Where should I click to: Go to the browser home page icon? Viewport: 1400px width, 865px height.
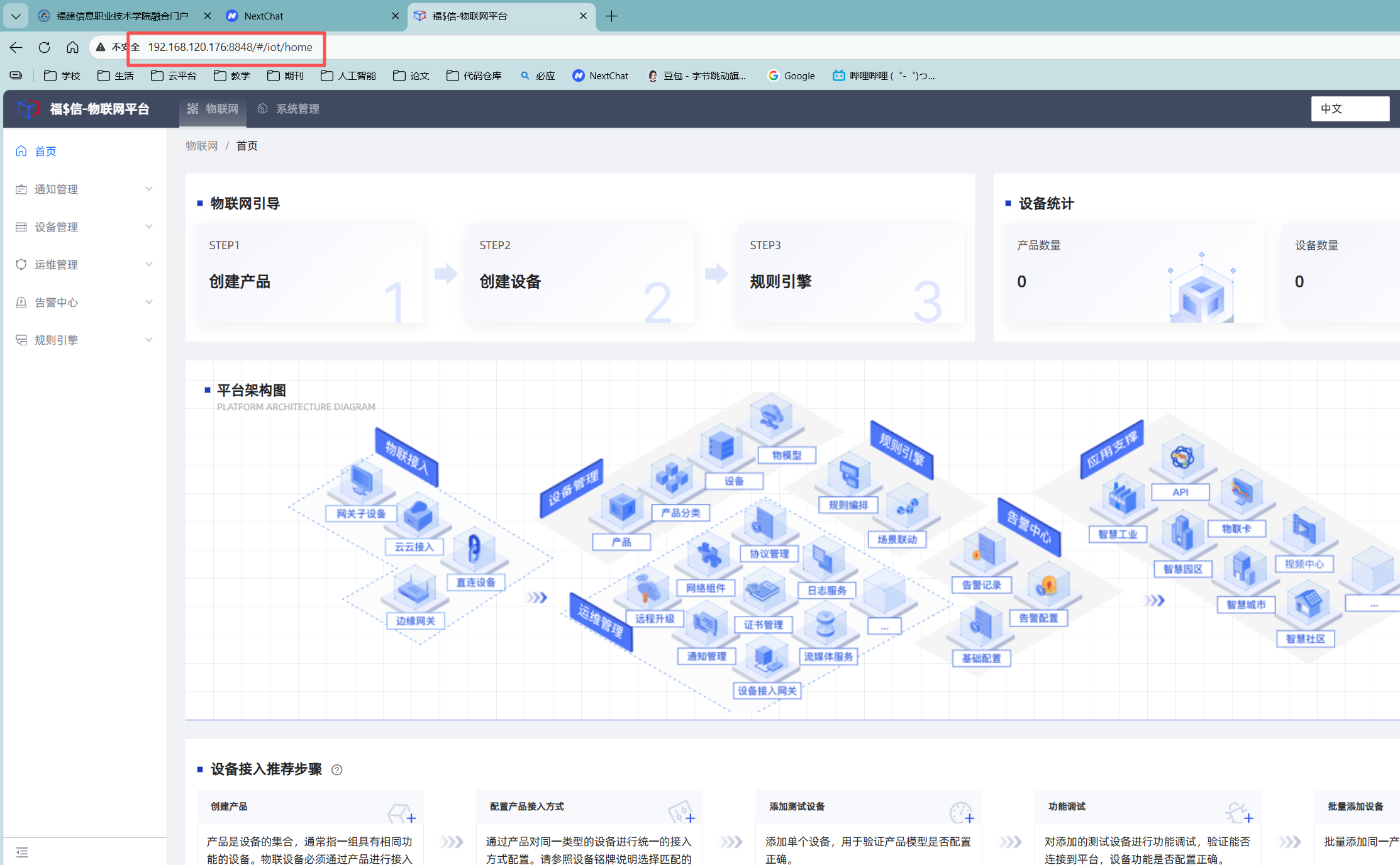pyautogui.click(x=73, y=47)
